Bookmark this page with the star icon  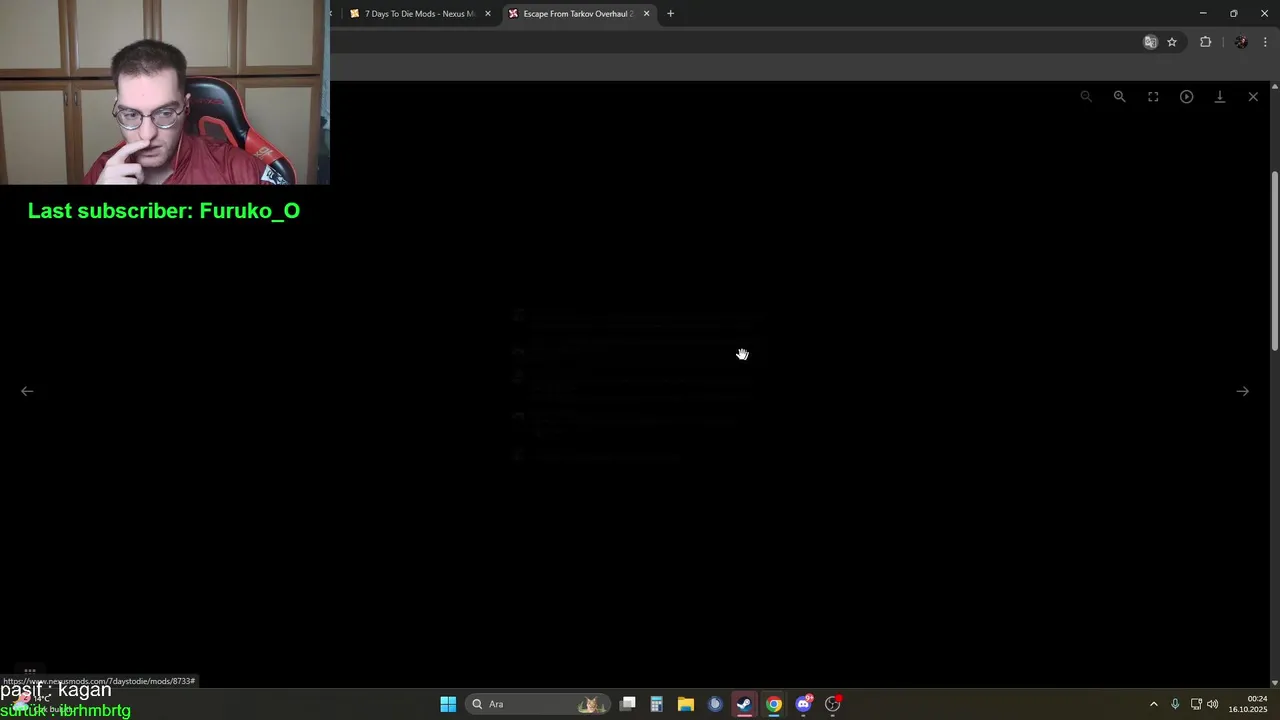click(1172, 42)
